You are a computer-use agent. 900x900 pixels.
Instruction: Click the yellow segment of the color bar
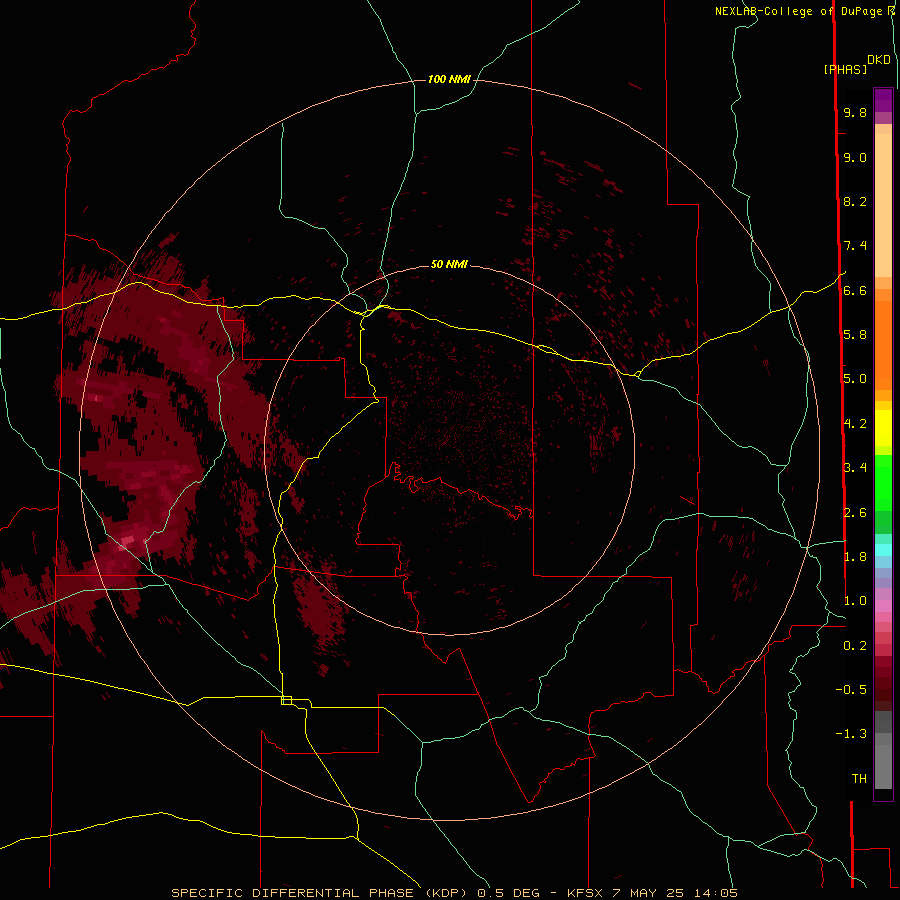coord(883,428)
